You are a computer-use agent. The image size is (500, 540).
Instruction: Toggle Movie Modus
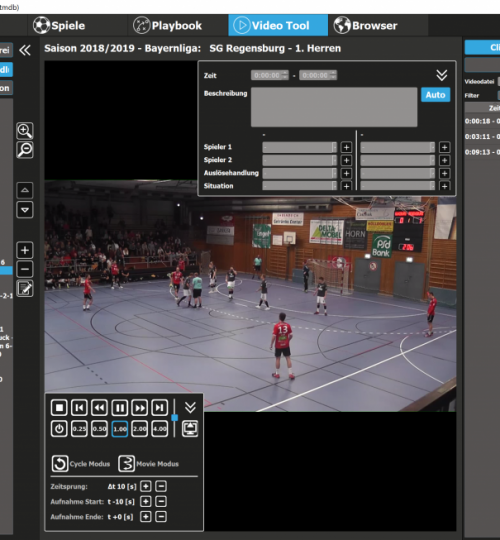coord(126,464)
